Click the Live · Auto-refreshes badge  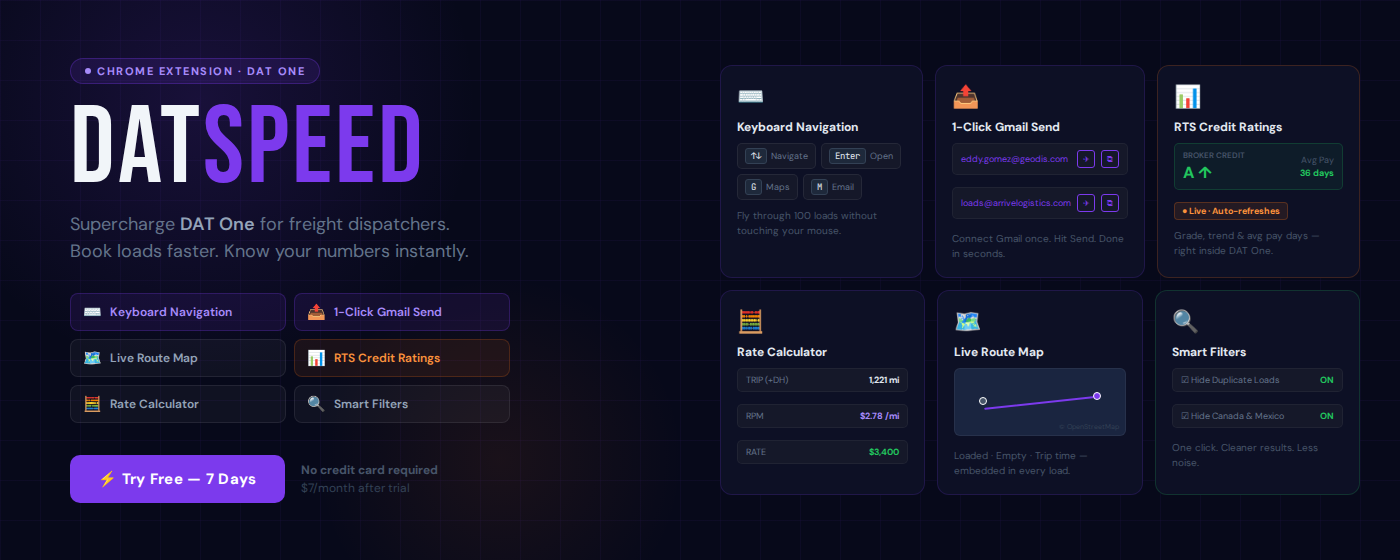click(1231, 211)
